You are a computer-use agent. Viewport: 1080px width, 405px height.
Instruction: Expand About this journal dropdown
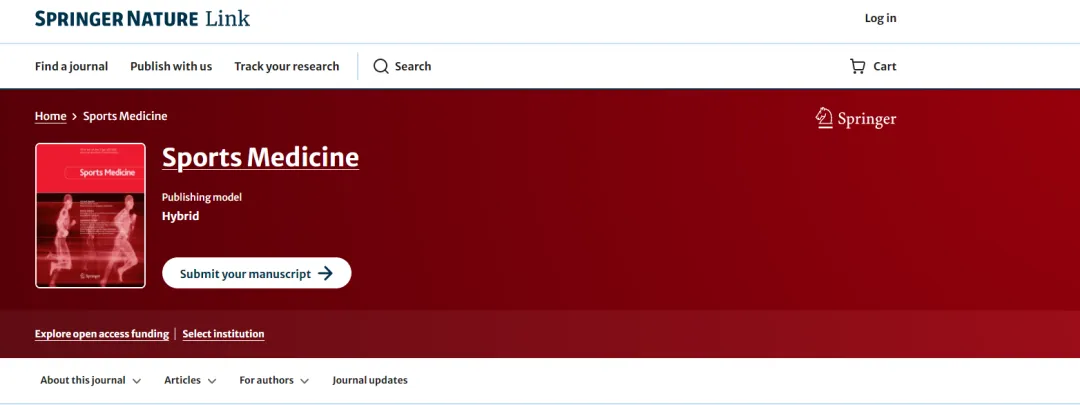pyautogui.click(x=90, y=380)
